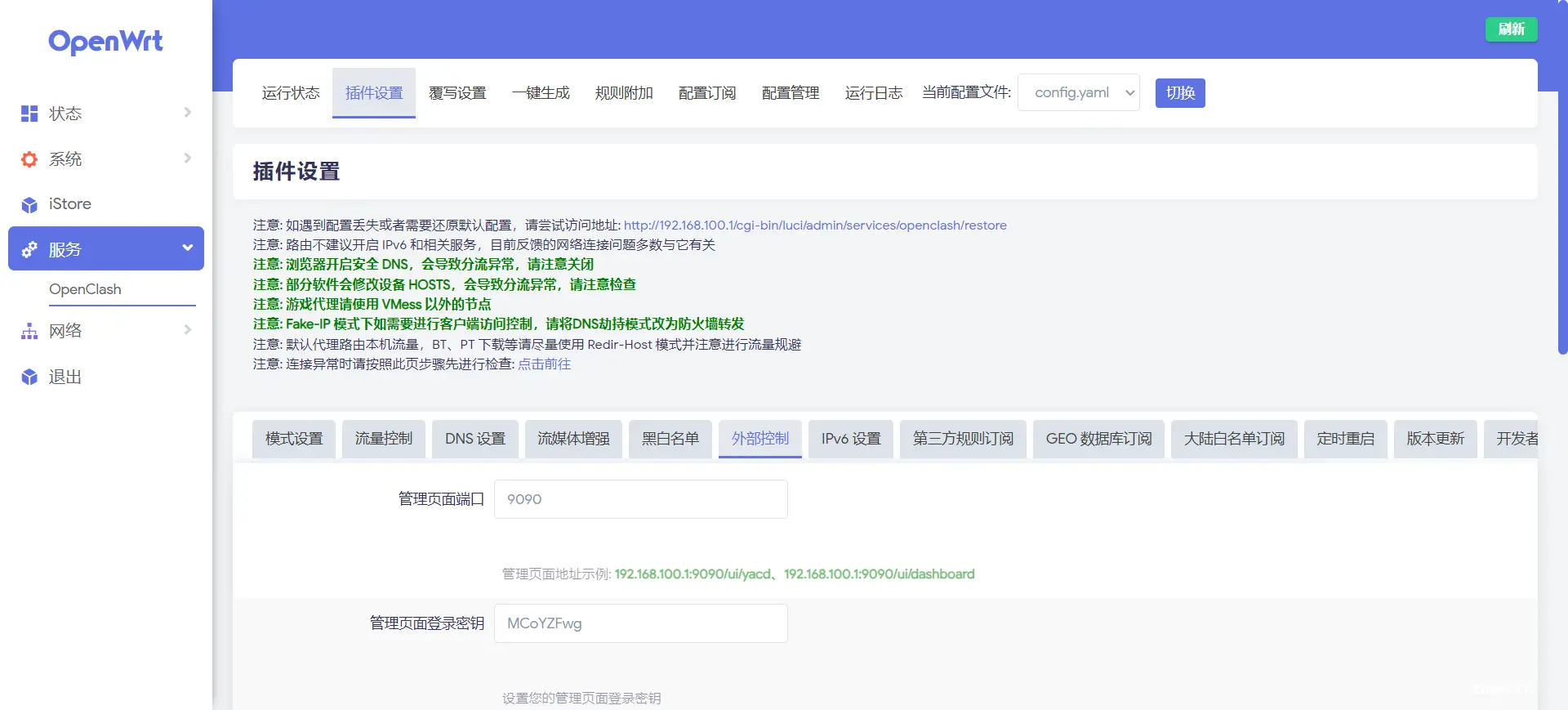
Task: Go to the 一键生成 tab
Action: 541,93
